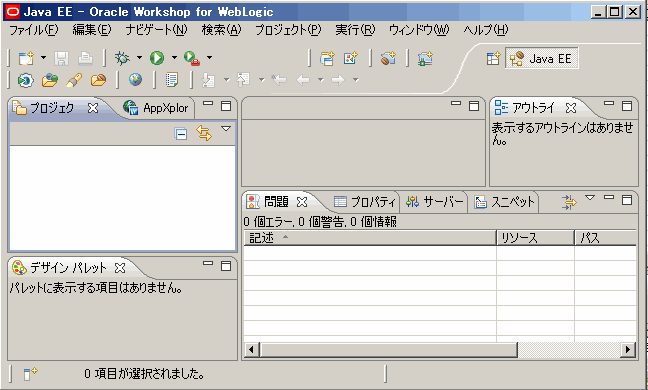The width and height of the screenshot is (648, 390).
Task: Open project explorer view menu triangle
Action: click(226, 129)
